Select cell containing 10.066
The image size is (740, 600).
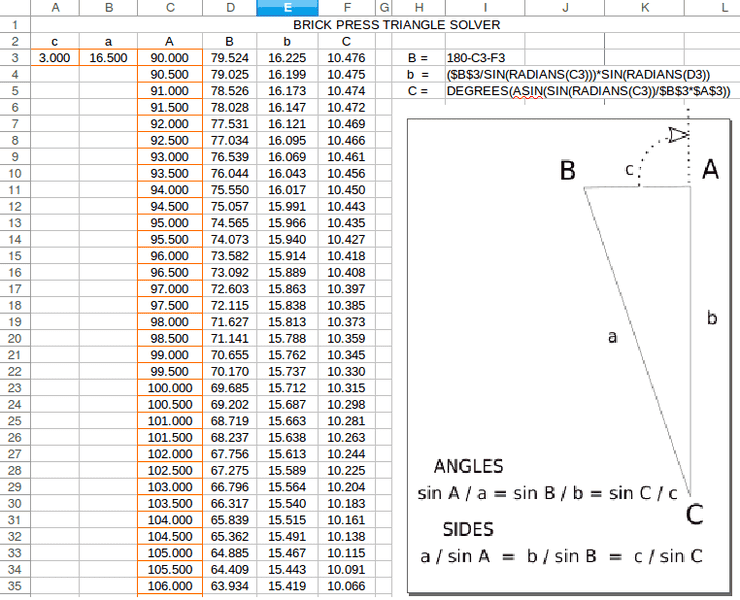point(347,586)
